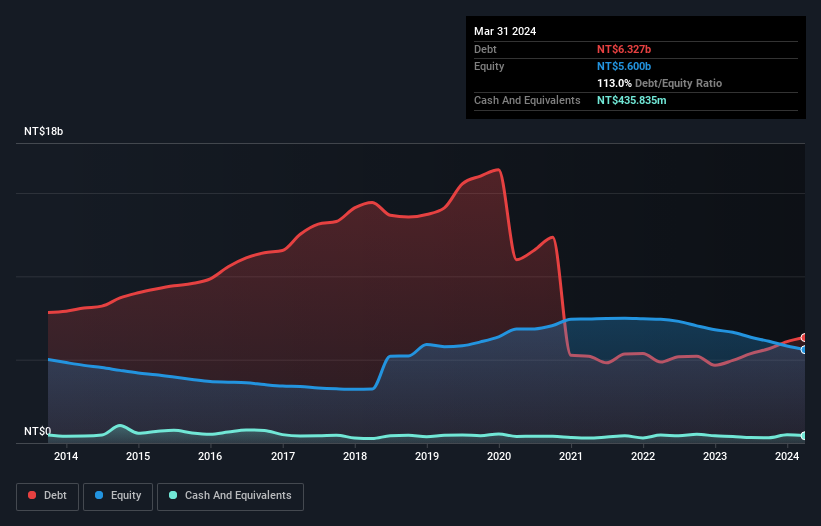Click the NT$5.600b equity value
This screenshot has width=821, height=526.
pos(624,66)
